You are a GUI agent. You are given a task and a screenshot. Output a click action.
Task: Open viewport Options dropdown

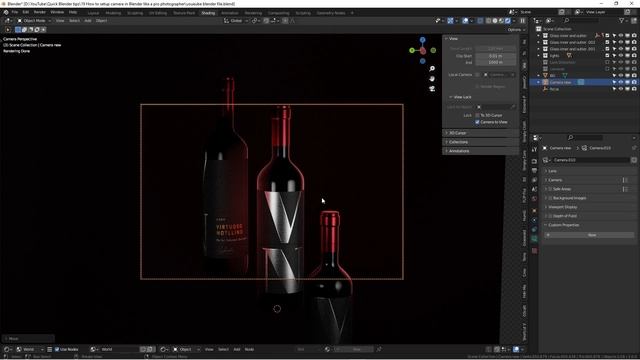(516, 30)
